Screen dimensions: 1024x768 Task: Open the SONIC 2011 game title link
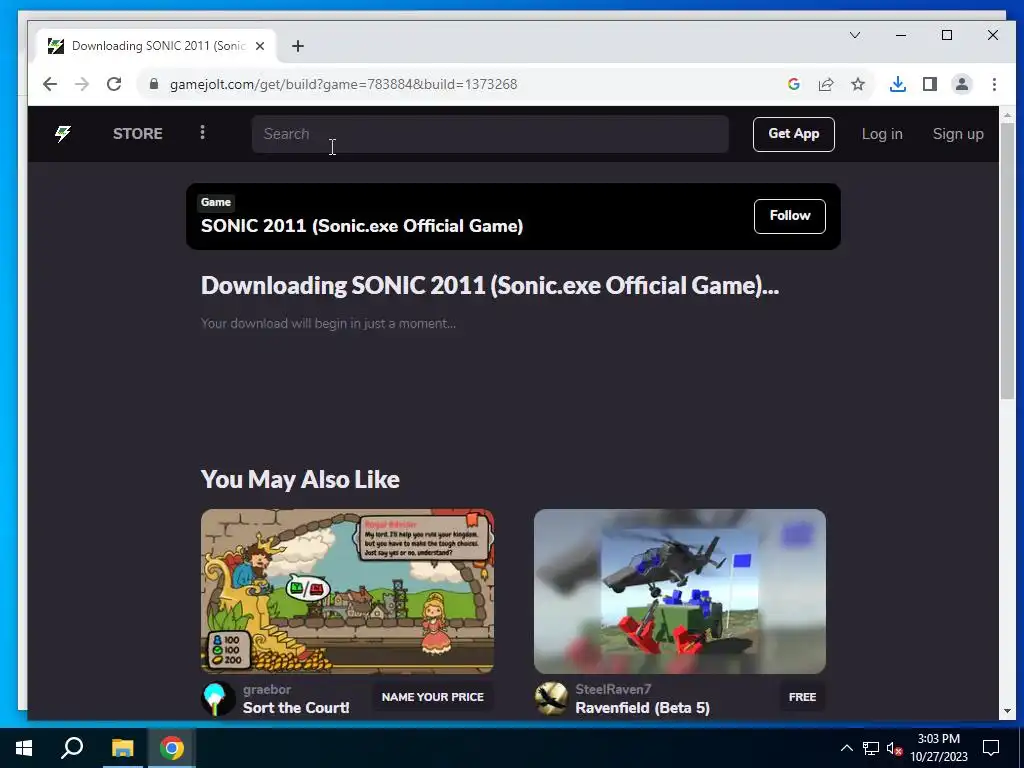click(362, 226)
